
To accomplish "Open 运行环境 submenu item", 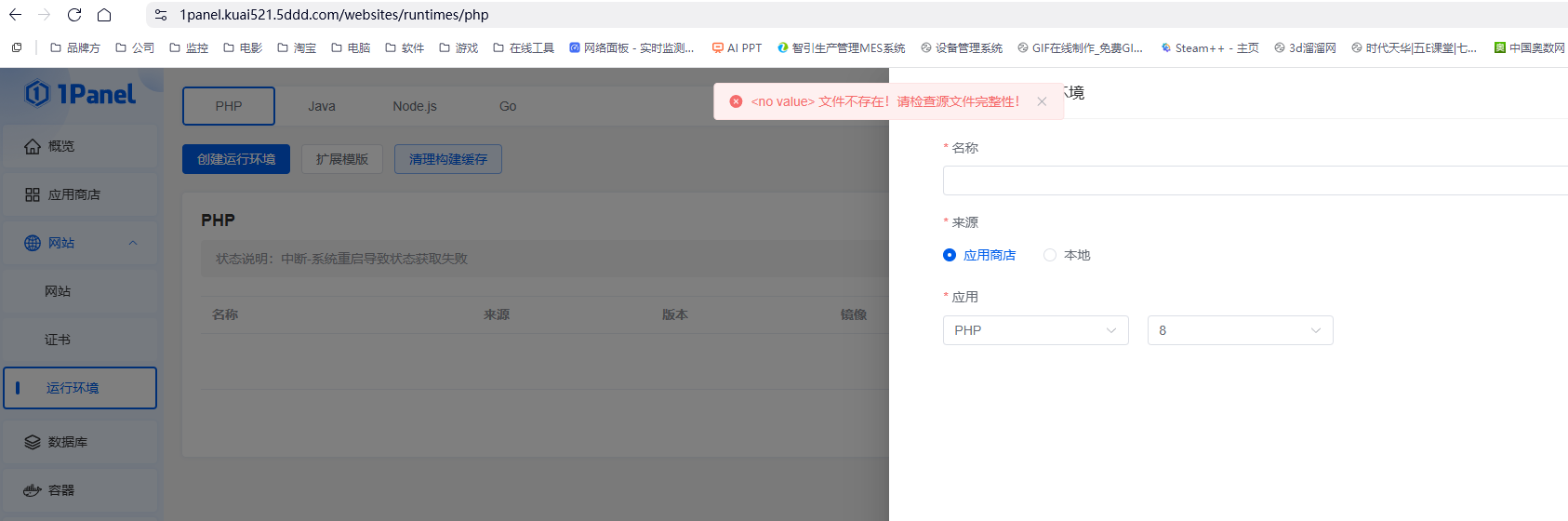I will (80, 388).
